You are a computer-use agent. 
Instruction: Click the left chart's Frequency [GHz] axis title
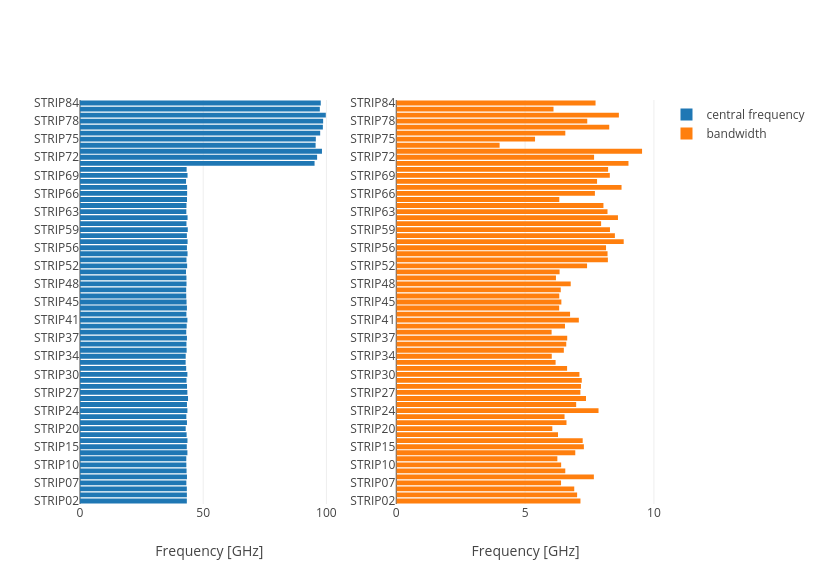click(x=209, y=551)
